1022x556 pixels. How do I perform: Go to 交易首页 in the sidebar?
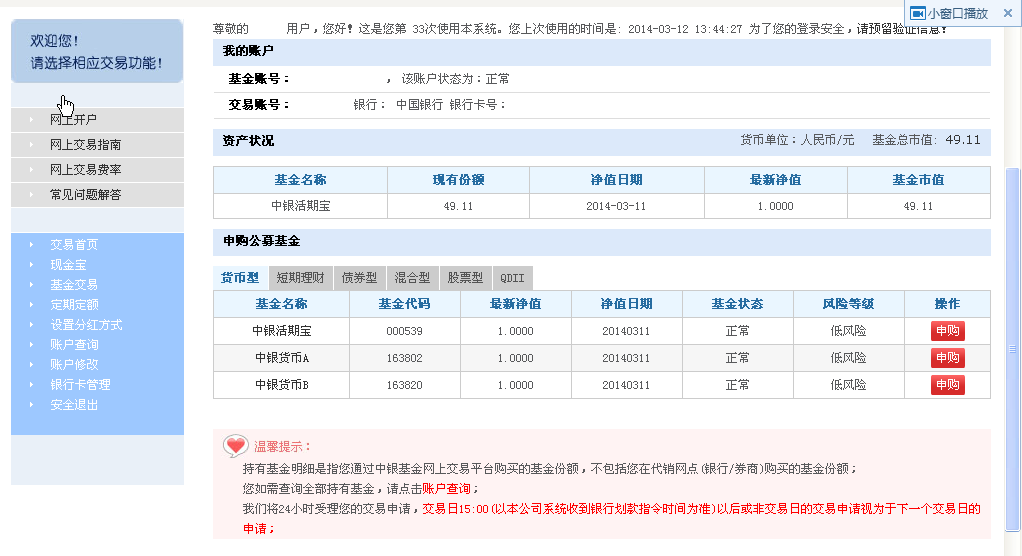[x=74, y=245]
